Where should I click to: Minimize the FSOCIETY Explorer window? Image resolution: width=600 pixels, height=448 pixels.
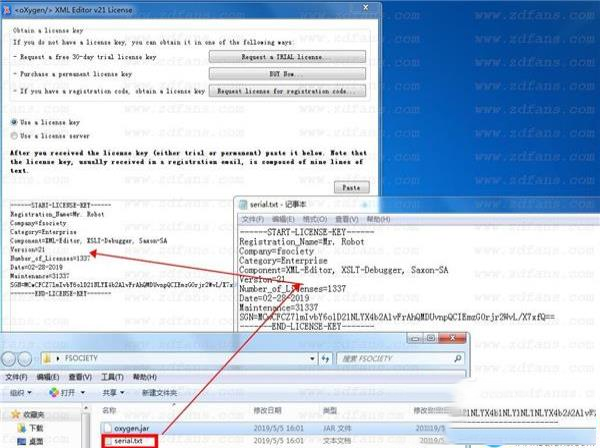click(x=415, y=338)
